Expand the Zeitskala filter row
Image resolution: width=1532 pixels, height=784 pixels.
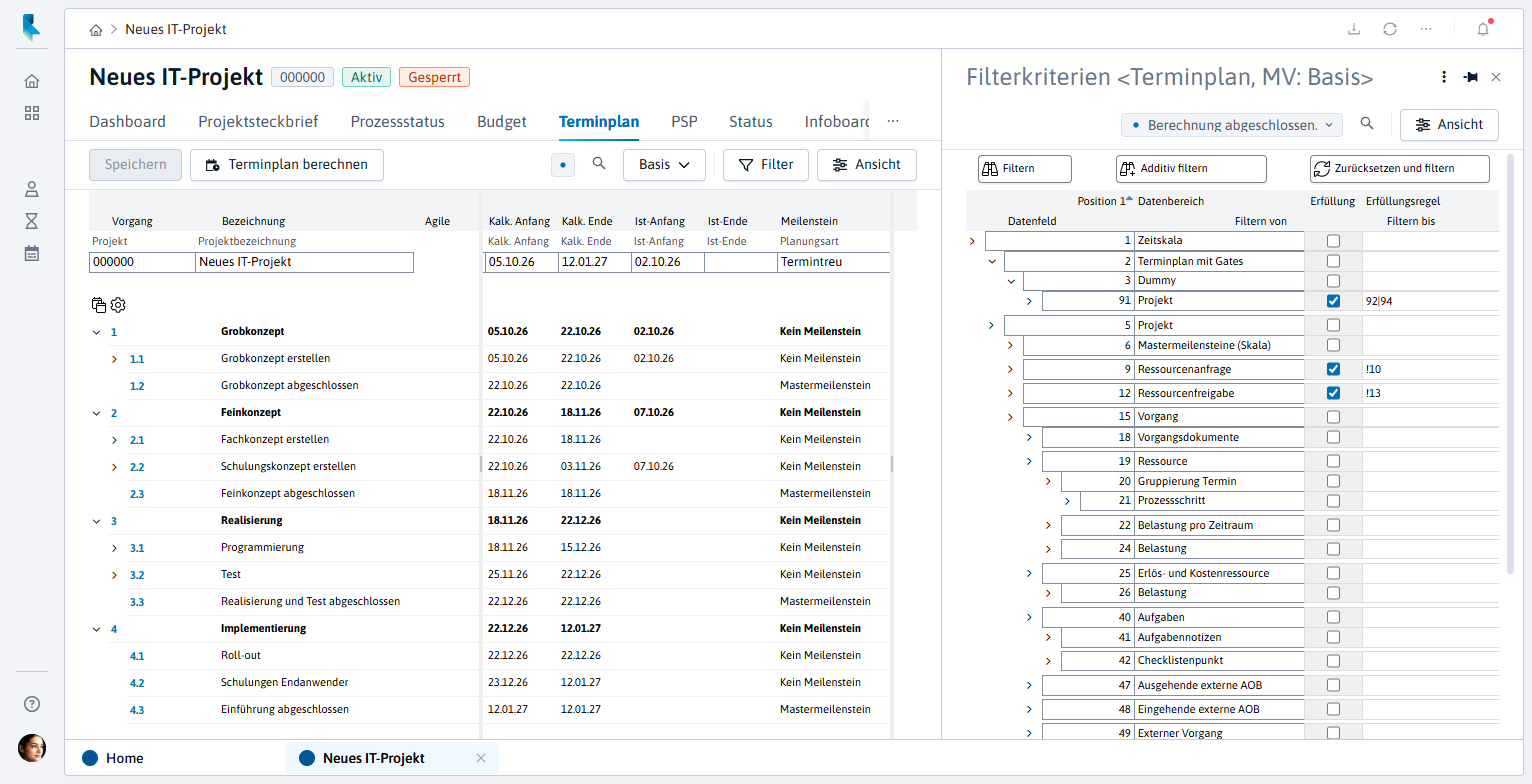coord(972,241)
